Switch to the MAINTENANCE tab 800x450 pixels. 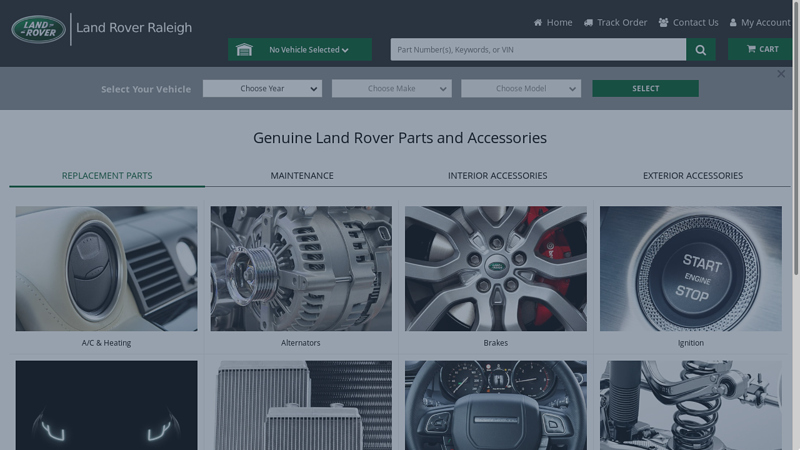pos(302,176)
